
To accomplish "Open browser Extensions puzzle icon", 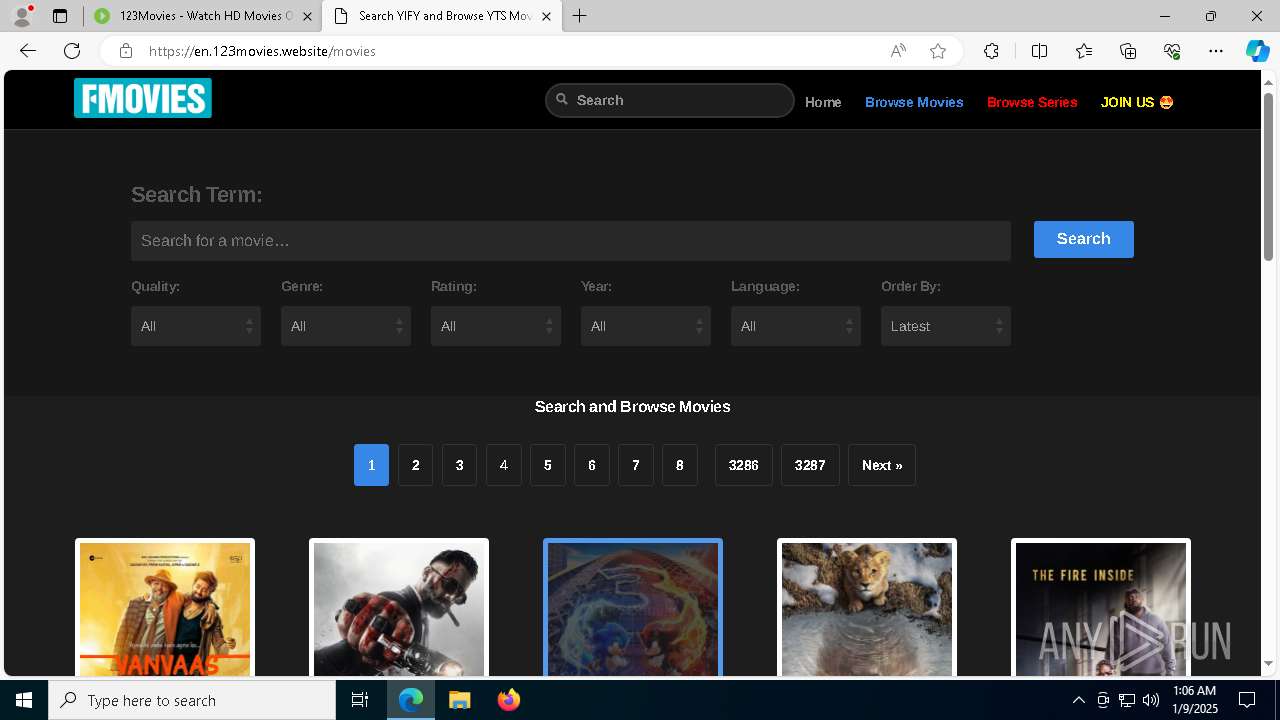I will point(991,51).
